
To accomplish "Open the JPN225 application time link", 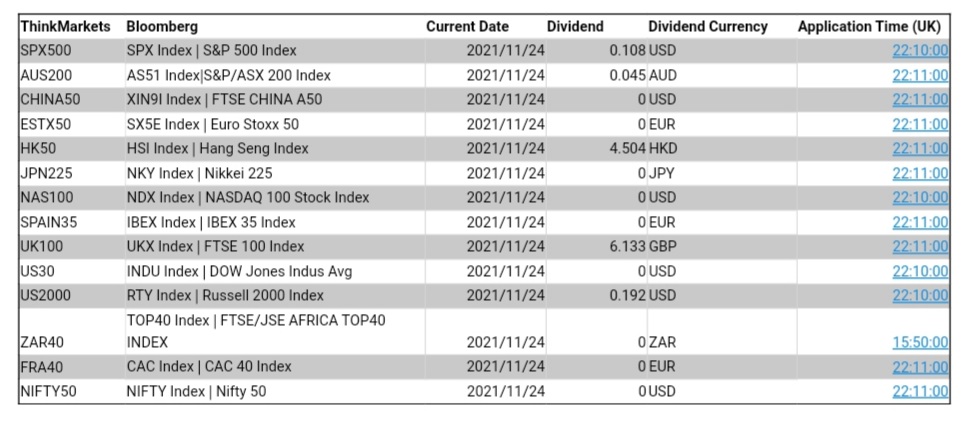I will point(920,173).
